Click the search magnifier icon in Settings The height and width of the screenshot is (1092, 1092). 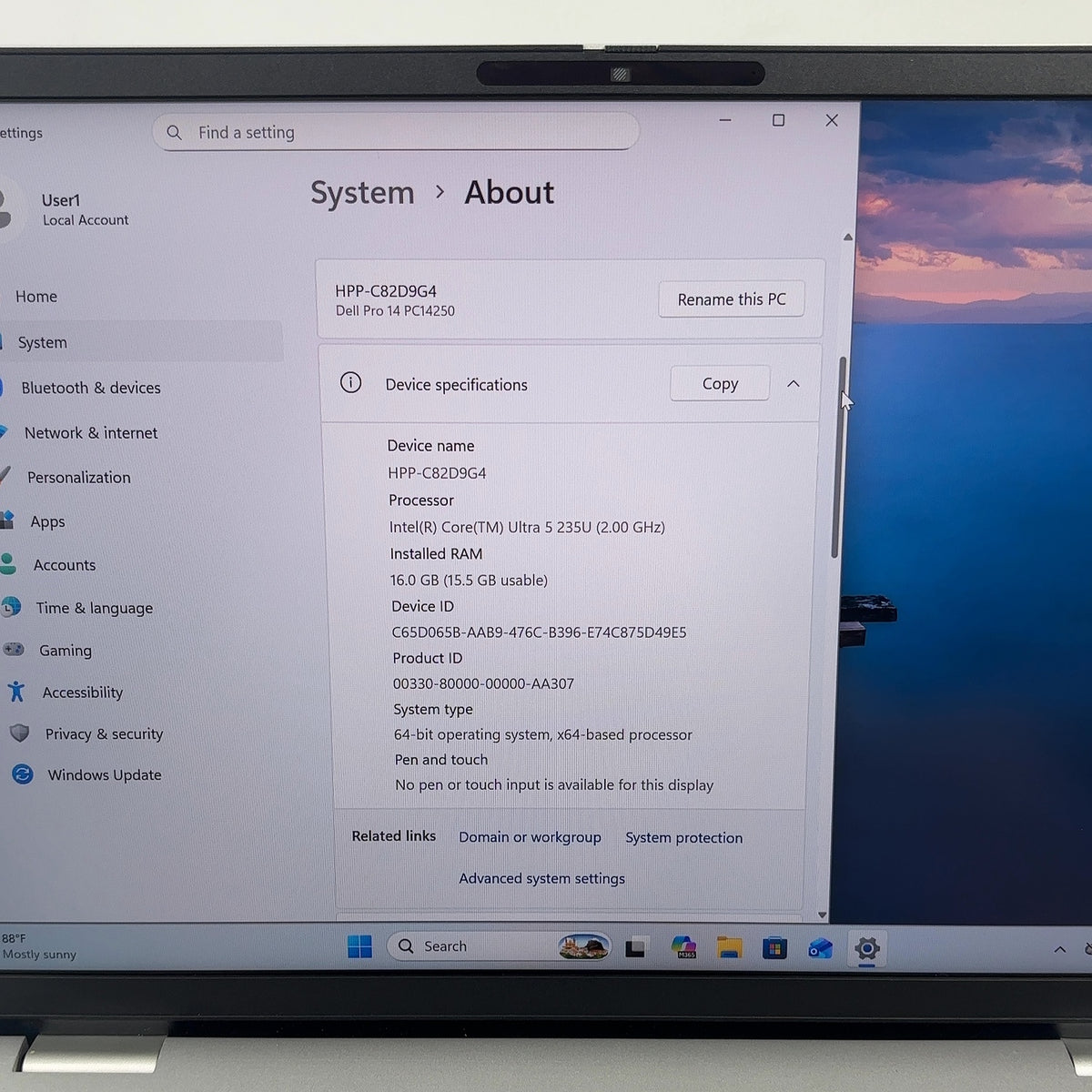[x=174, y=132]
